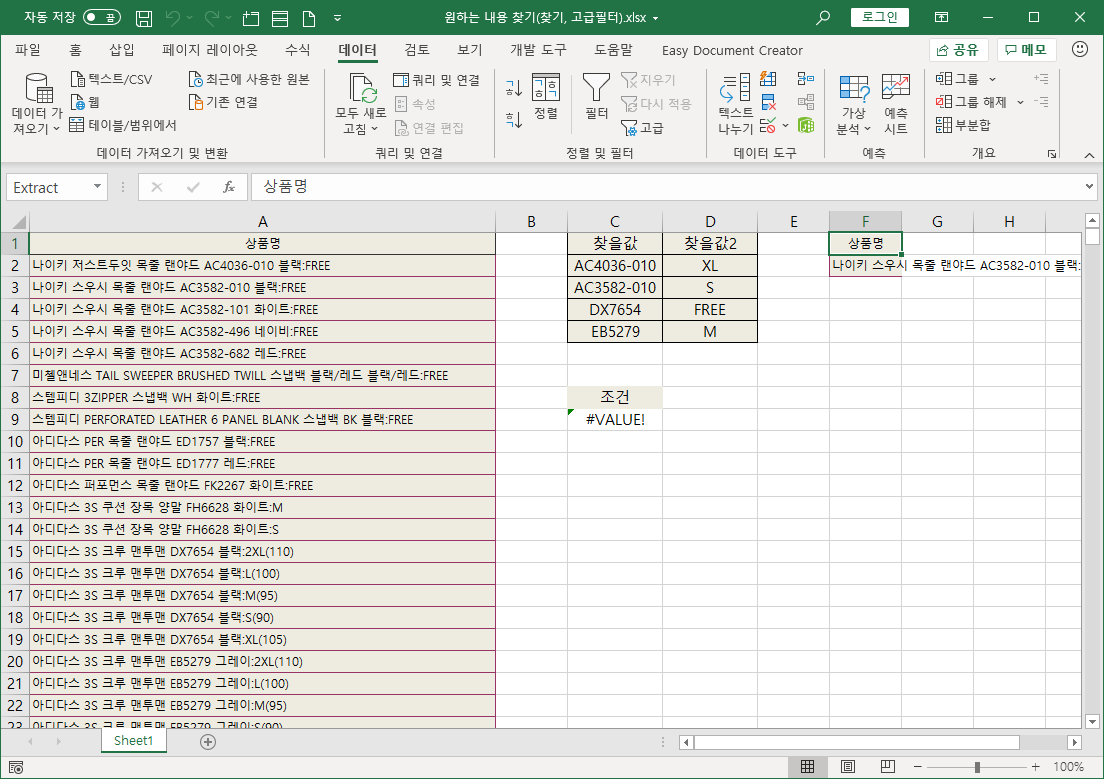The image size is (1104, 779).
Task: Switch to the 페이지 레이아웃 tab
Action: tap(210, 50)
